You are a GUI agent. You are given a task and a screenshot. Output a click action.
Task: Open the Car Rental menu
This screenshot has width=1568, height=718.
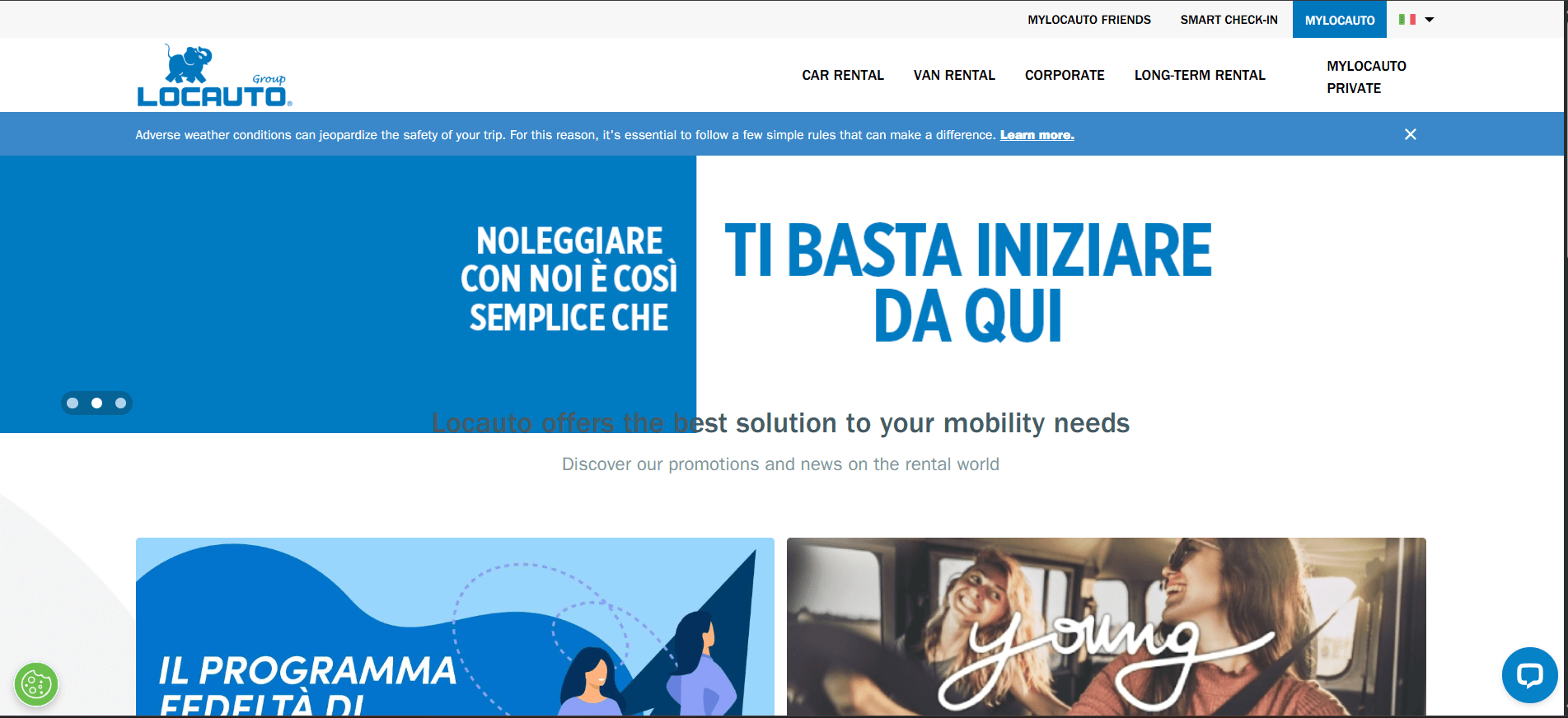click(x=843, y=75)
